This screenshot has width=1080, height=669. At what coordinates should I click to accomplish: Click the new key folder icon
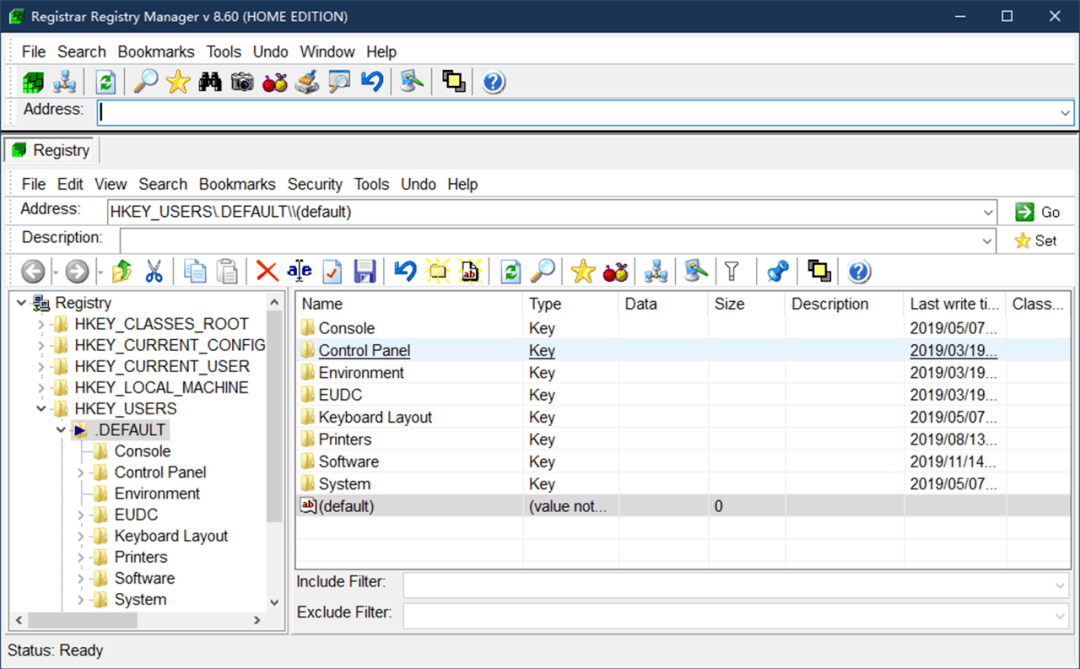[438, 271]
